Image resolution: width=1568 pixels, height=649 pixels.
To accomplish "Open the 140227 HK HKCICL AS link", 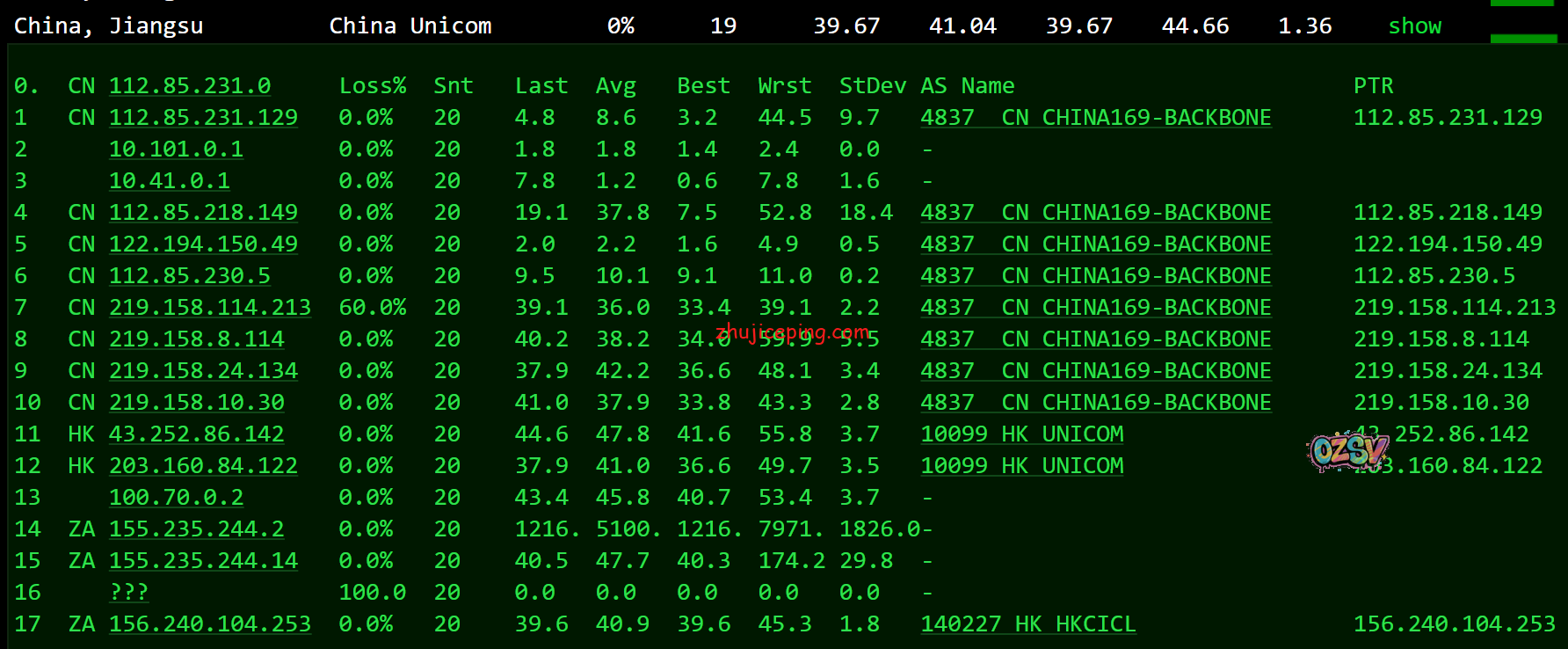I will click(x=1027, y=624).
